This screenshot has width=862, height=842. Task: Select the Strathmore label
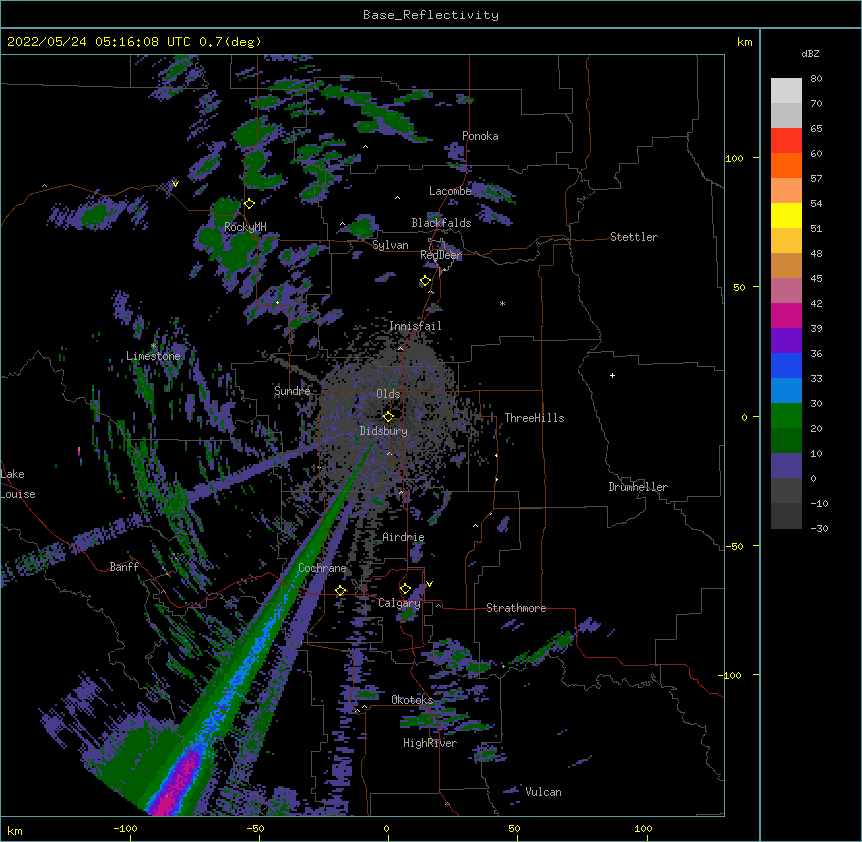[x=516, y=608]
